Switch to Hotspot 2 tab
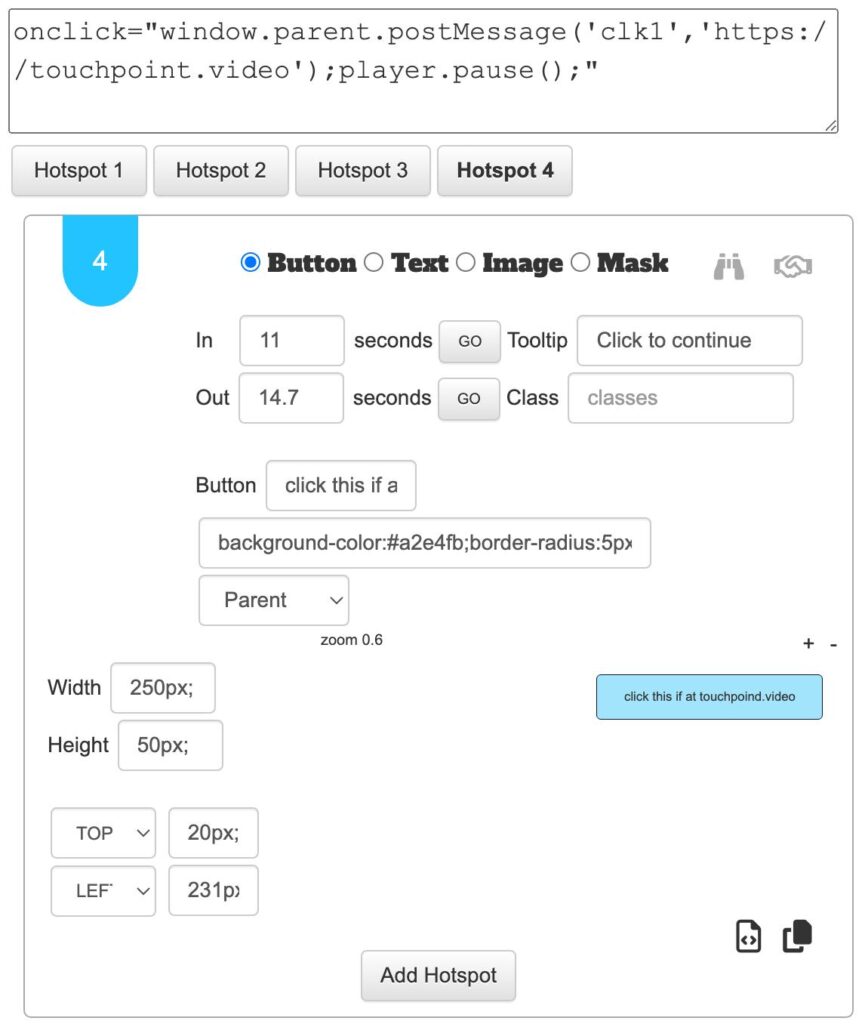Viewport: 865px width, 1024px height. tap(221, 170)
